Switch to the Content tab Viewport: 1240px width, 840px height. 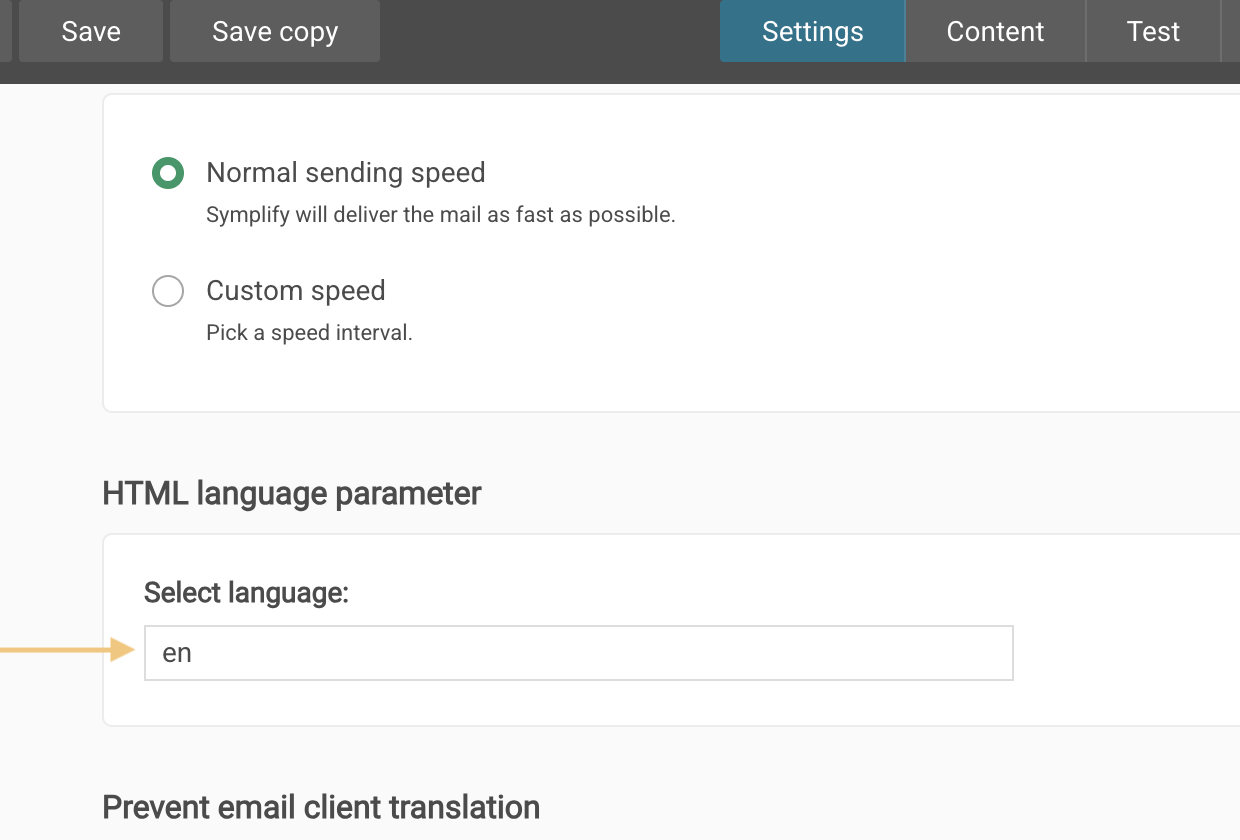click(995, 31)
